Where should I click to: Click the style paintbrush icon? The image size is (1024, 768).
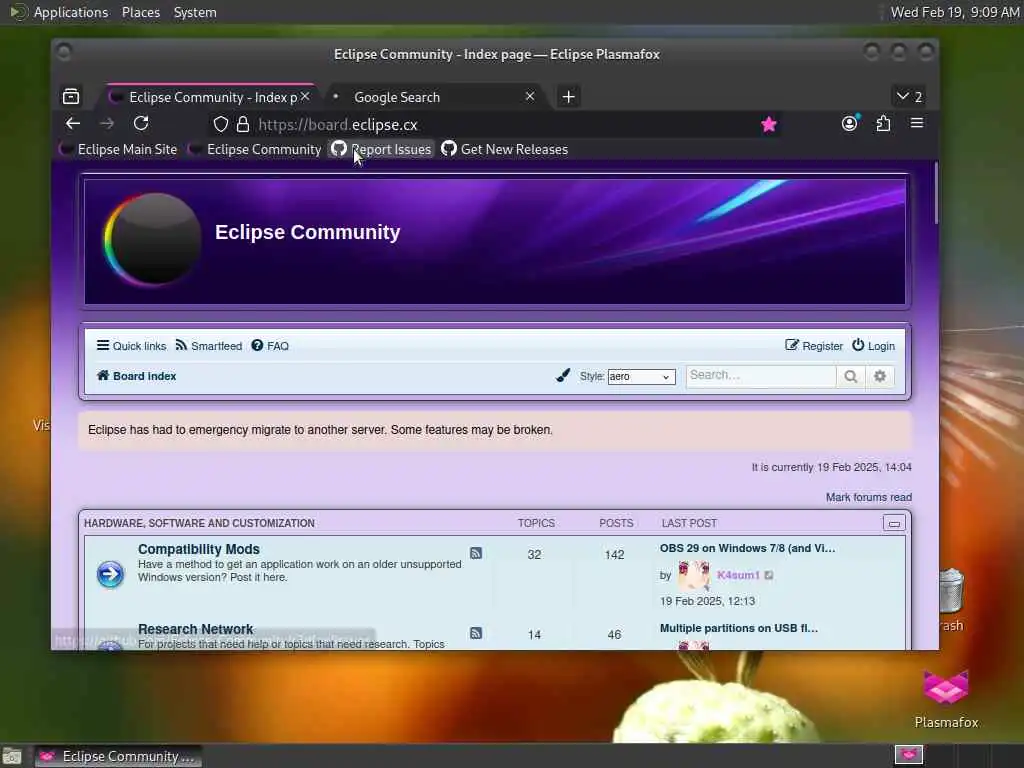(563, 376)
